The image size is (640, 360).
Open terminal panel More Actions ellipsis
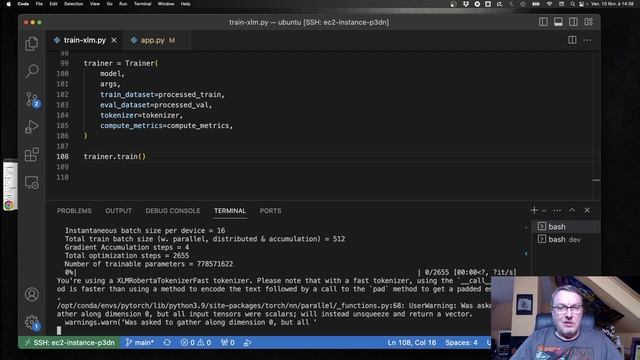tap(557, 211)
